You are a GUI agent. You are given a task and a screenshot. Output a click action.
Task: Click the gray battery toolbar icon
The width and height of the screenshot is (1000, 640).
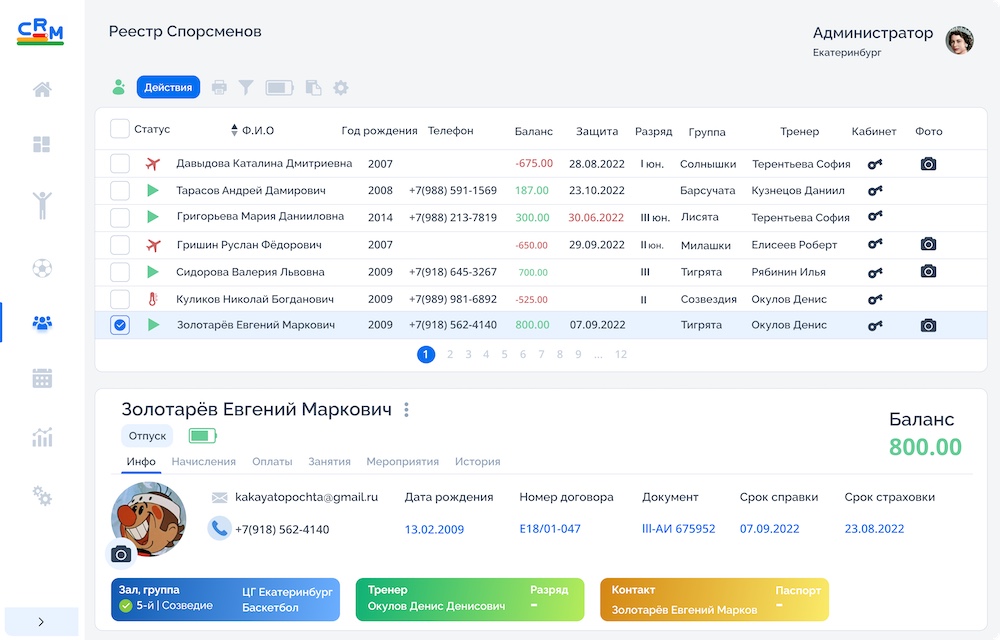point(279,87)
